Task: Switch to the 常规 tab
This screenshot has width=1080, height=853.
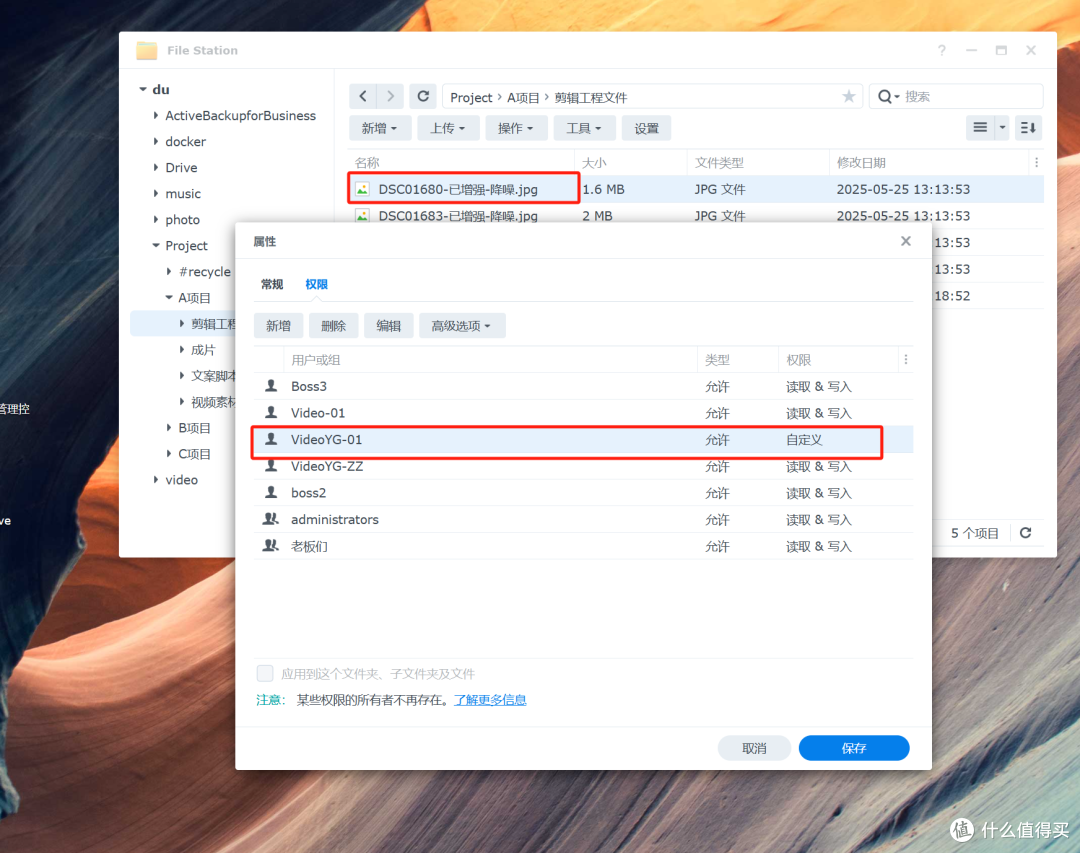Action: 272,284
